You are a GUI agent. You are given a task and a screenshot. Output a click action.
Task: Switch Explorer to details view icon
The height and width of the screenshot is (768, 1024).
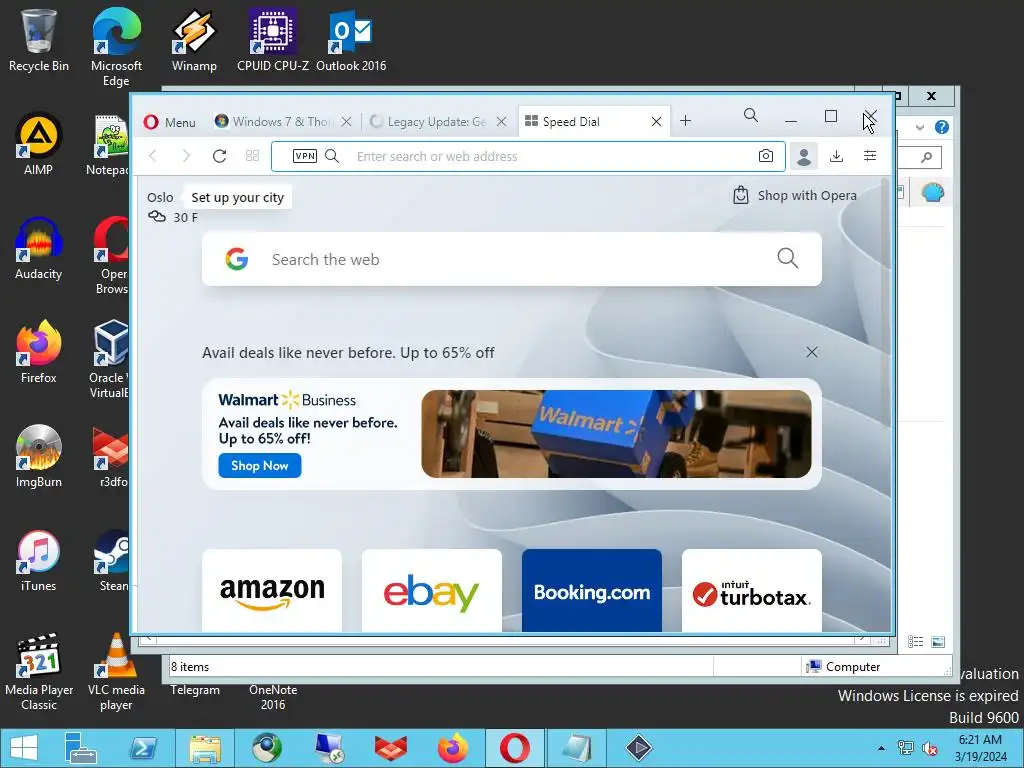pos(916,642)
